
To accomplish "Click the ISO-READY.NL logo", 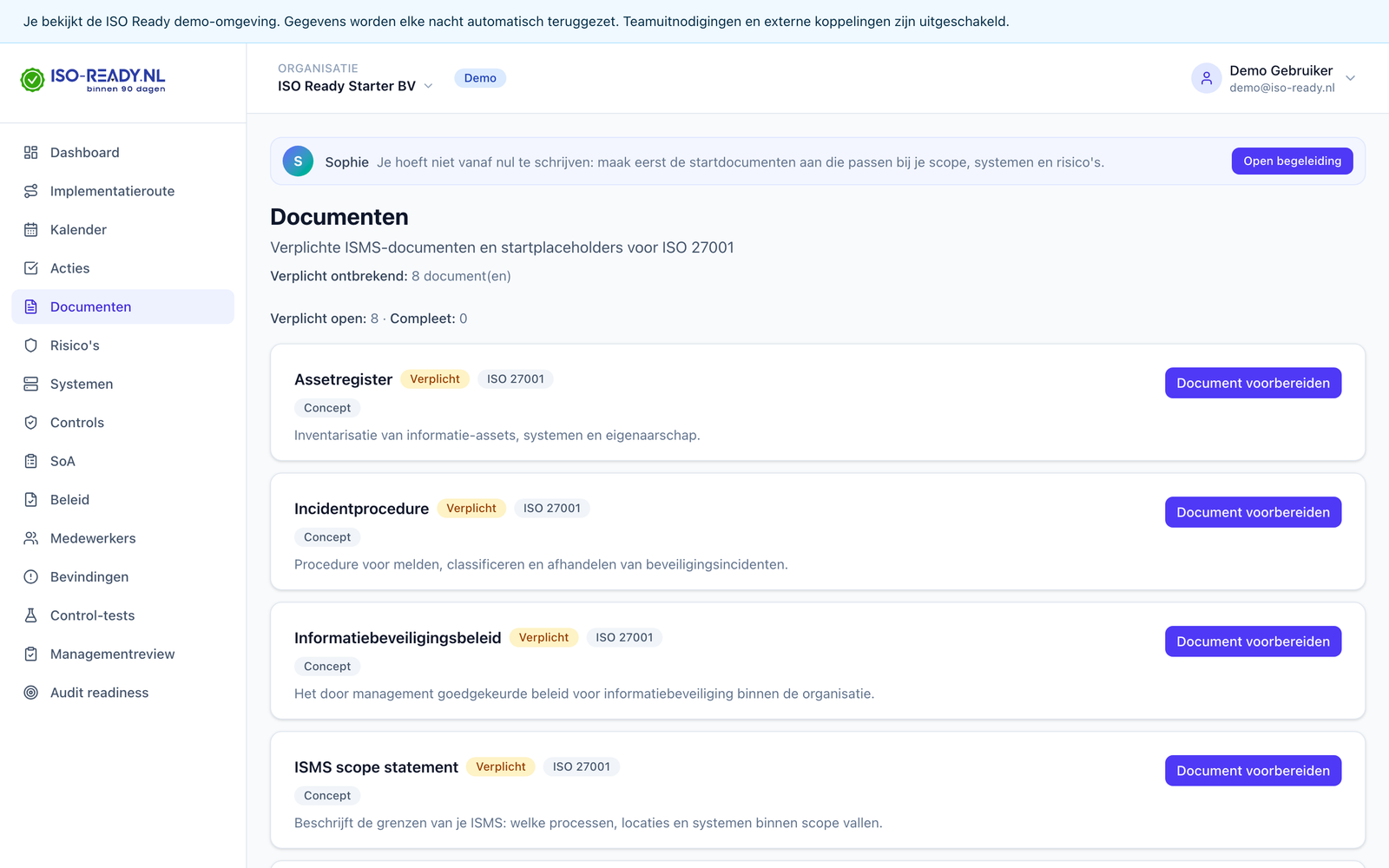I will pyautogui.click(x=93, y=80).
